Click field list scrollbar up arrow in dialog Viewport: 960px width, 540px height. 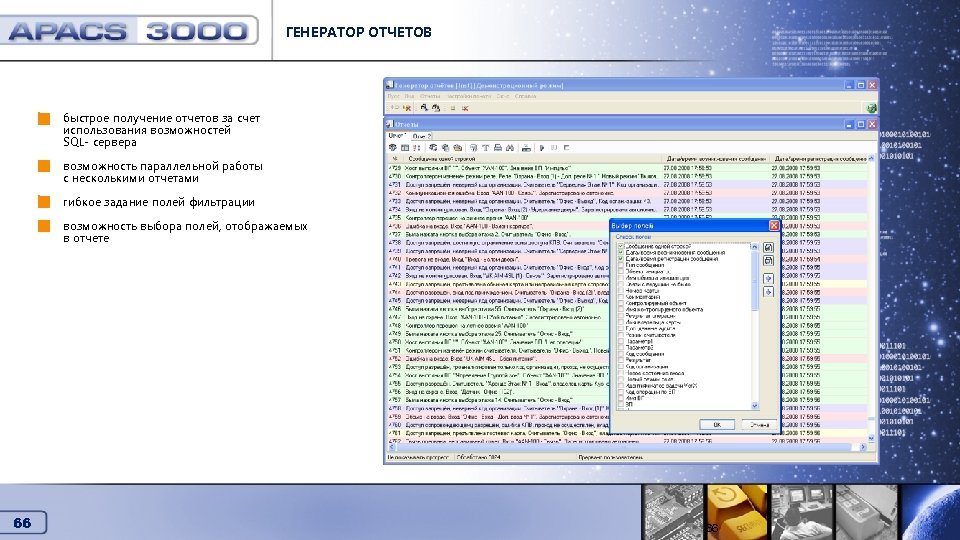click(x=754, y=247)
